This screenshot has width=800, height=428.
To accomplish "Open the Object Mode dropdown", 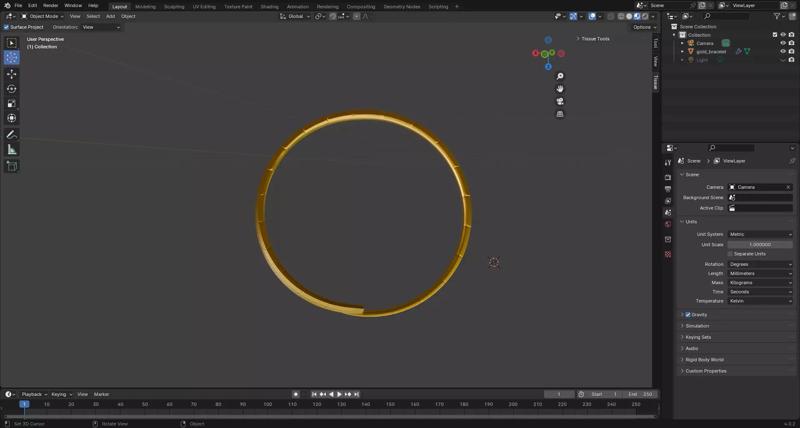I will click(x=42, y=16).
